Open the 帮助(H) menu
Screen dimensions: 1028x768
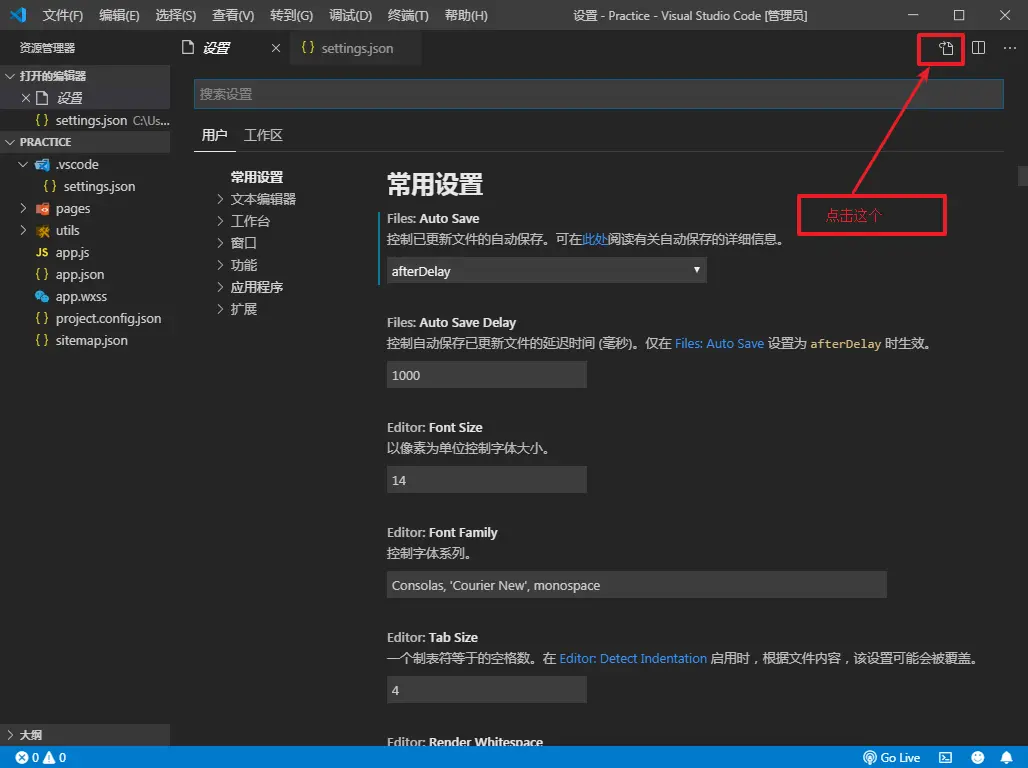pos(465,15)
